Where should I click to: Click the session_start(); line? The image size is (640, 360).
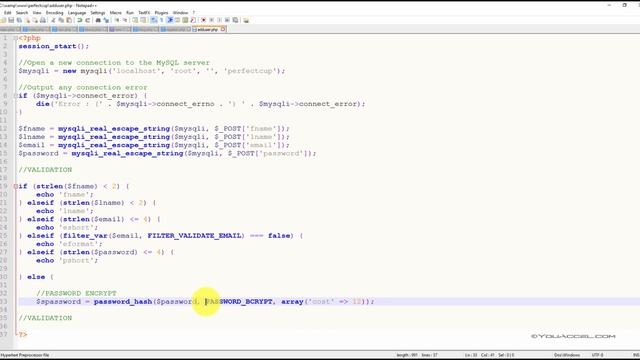pyautogui.click(x=53, y=46)
